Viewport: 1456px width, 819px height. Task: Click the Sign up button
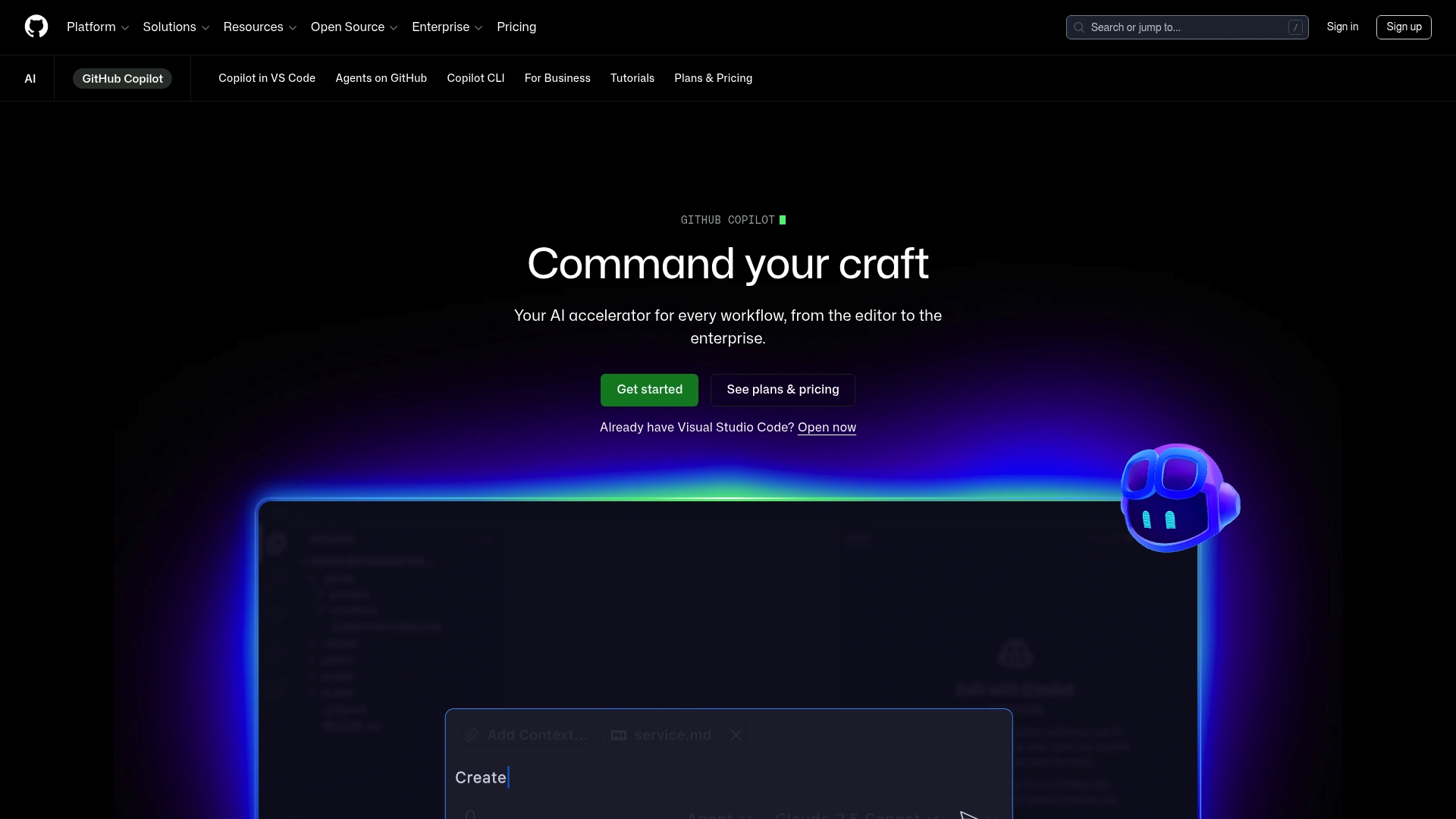(1404, 27)
